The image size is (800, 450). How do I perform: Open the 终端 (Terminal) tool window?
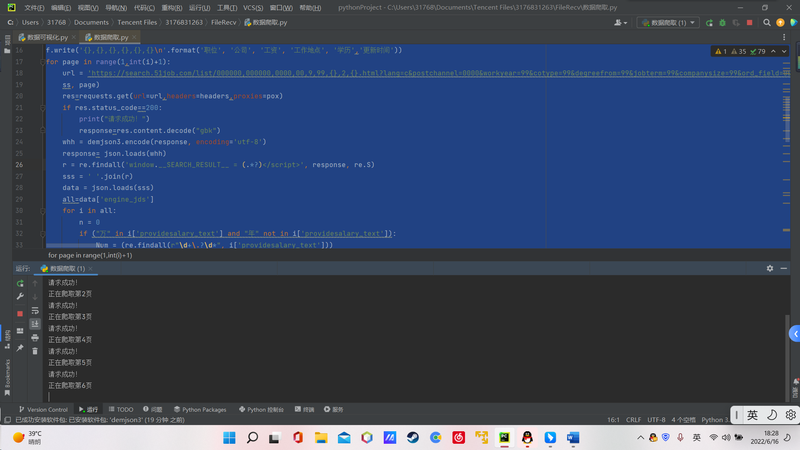pyautogui.click(x=305, y=409)
